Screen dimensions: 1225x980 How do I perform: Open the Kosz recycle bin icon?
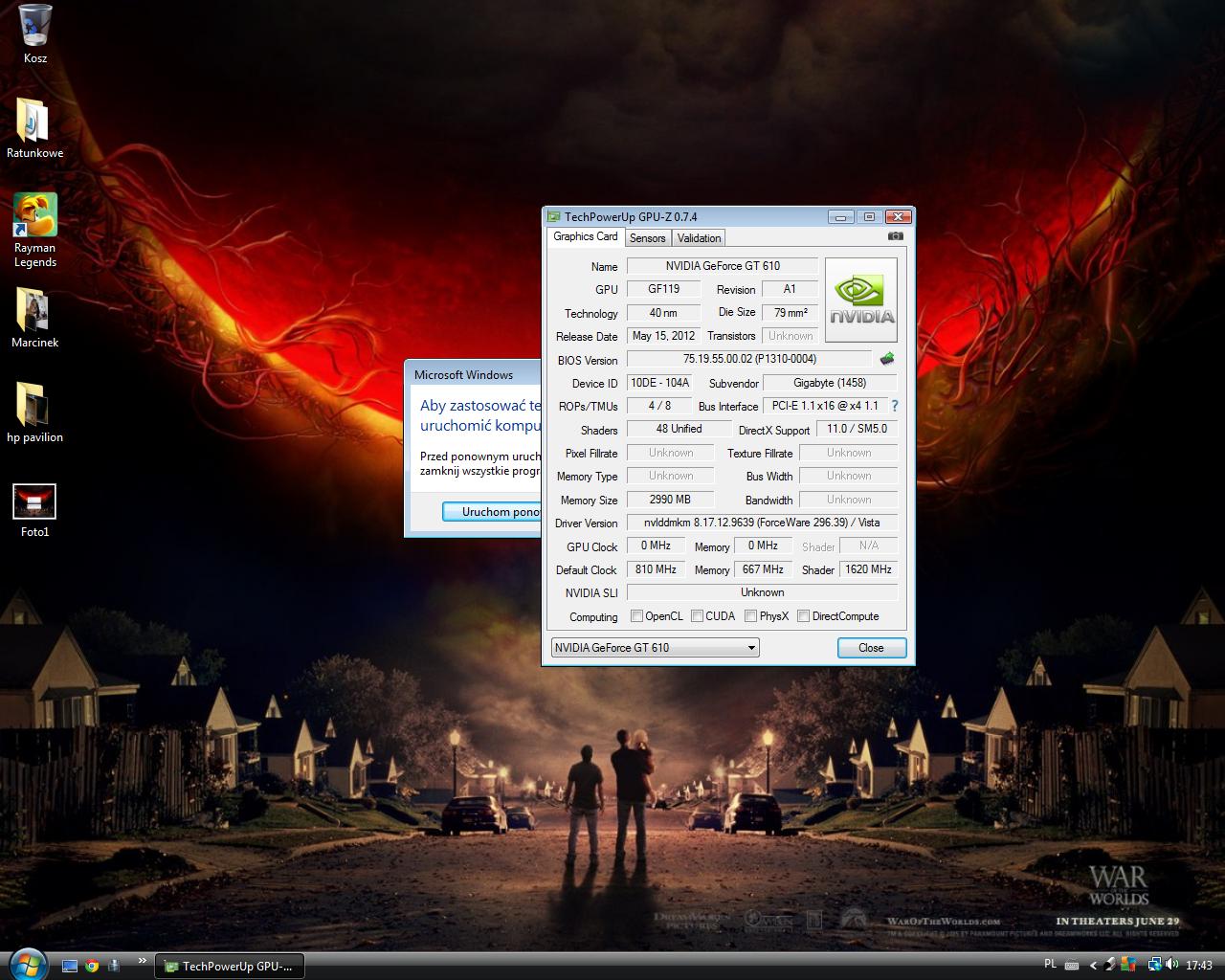35,33
